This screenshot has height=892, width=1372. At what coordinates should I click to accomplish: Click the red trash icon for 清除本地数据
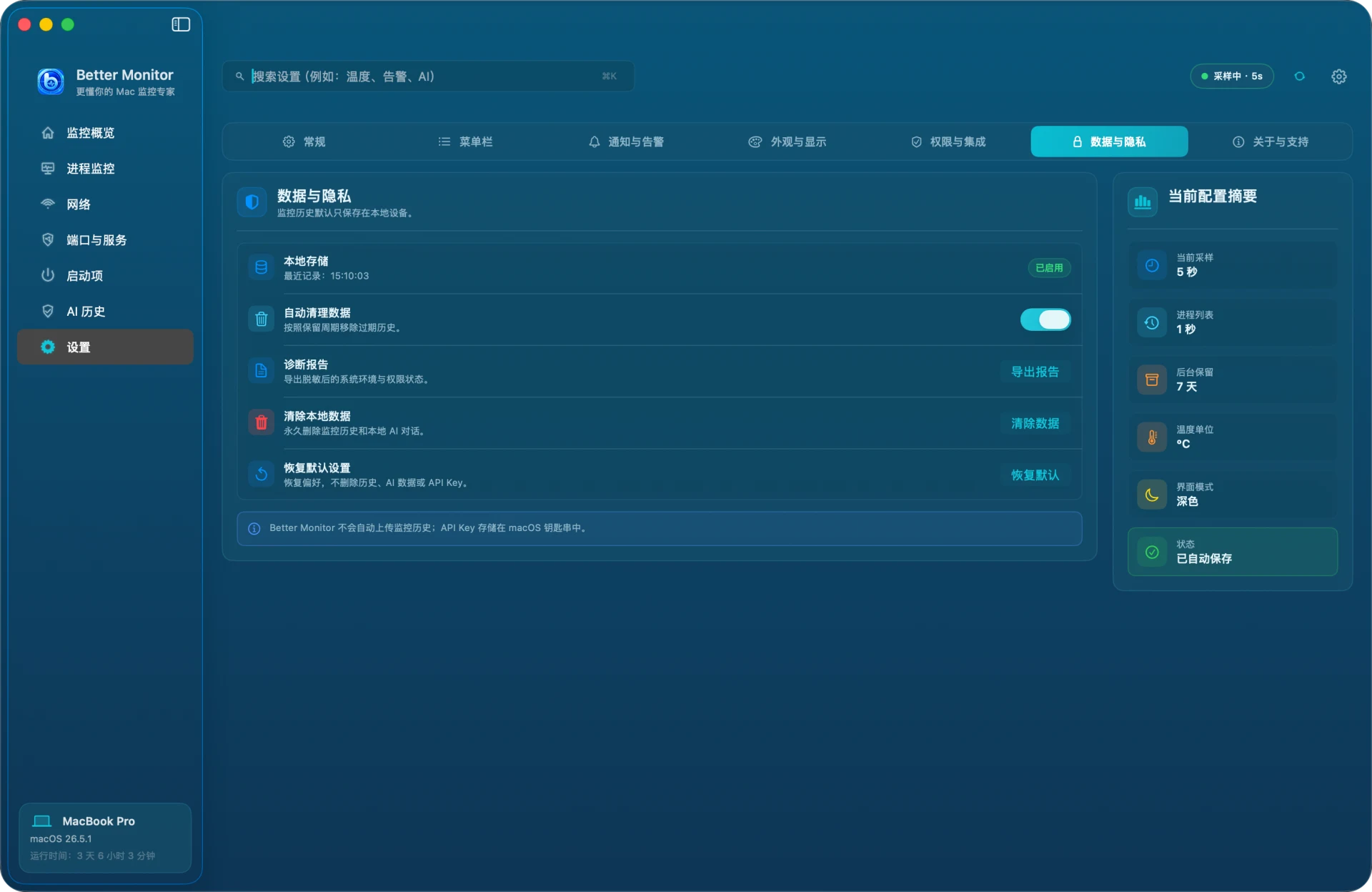tap(262, 422)
